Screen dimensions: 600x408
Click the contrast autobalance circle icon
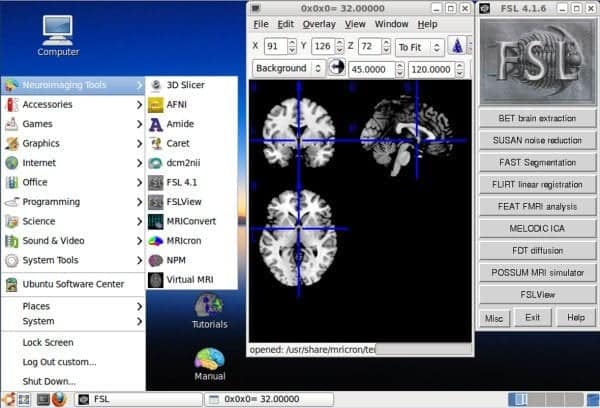(337, 67)
